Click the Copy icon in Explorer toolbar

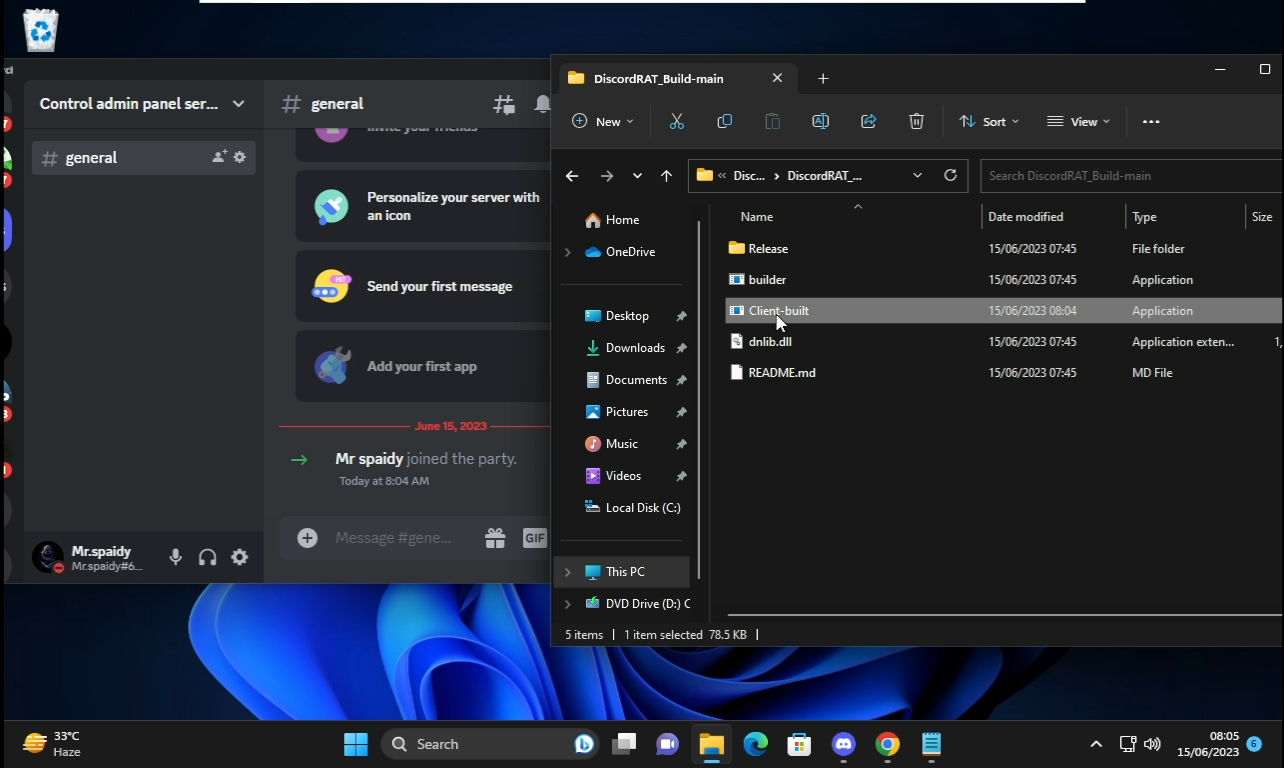click(x=725, y=121)
